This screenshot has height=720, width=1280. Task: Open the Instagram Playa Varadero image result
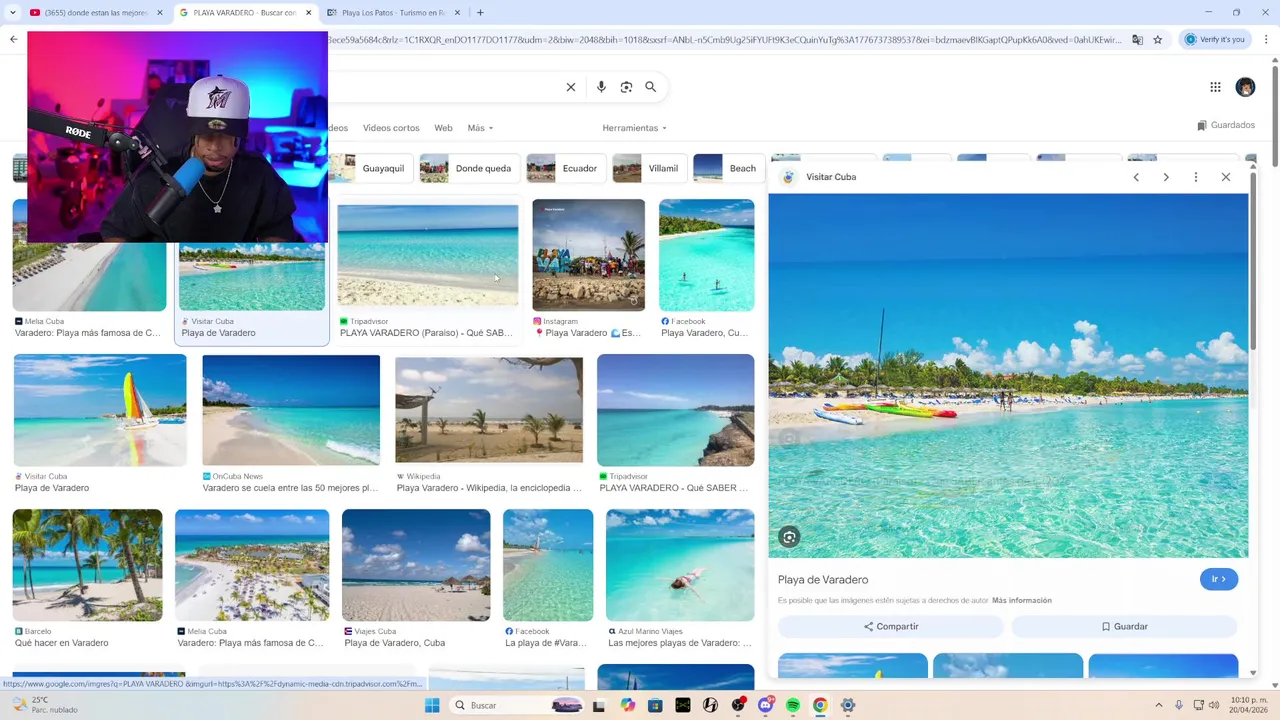(x=588, y=255)
